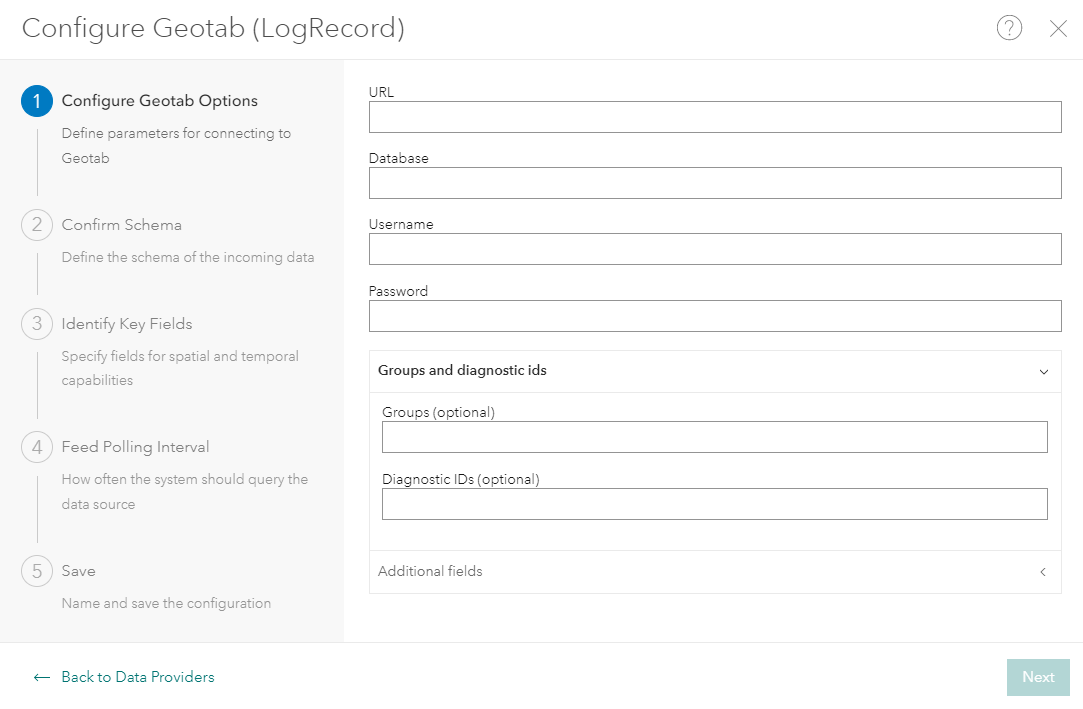Click step 2 Confirm Schema circle
This screenshot has height=709, width=1083.
pos(37,224)
